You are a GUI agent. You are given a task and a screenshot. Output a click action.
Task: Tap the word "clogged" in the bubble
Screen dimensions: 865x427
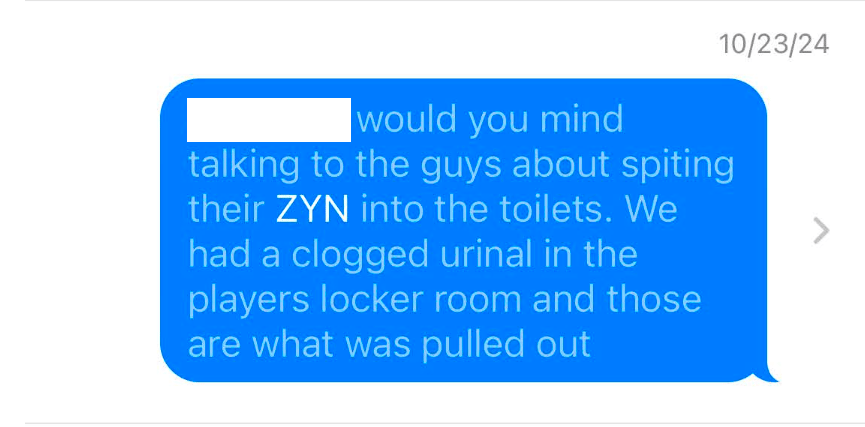360,254
